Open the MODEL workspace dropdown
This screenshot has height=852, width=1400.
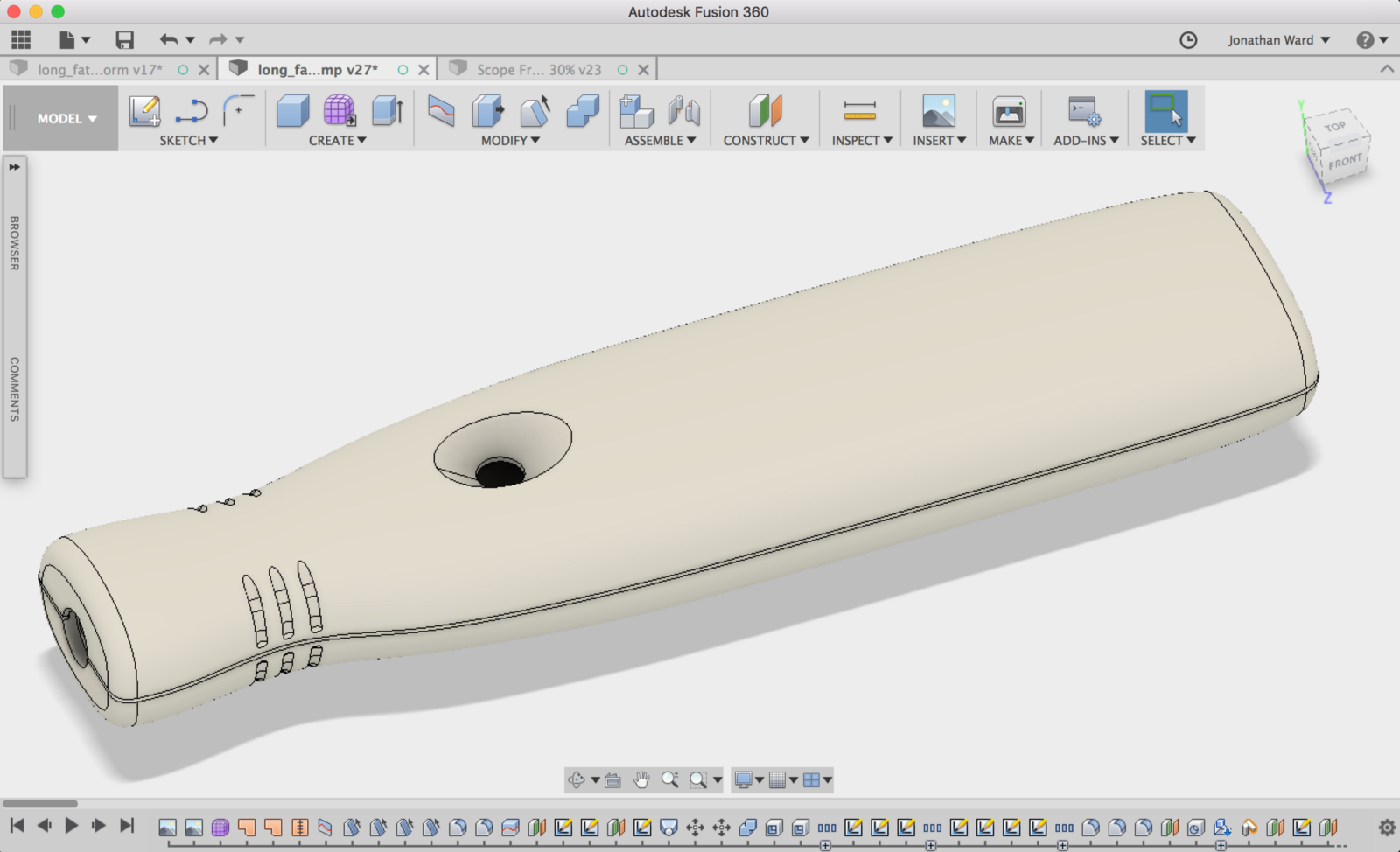66,119
